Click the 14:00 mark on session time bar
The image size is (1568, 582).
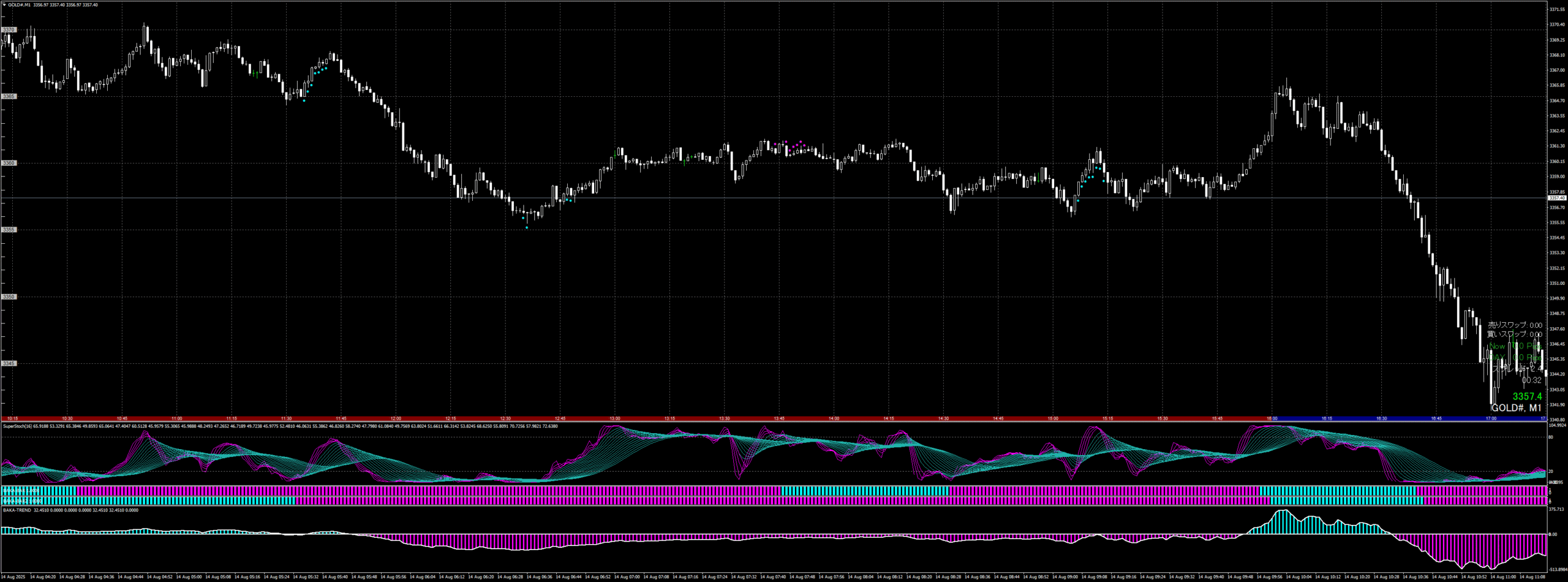(x=834, y=419)
